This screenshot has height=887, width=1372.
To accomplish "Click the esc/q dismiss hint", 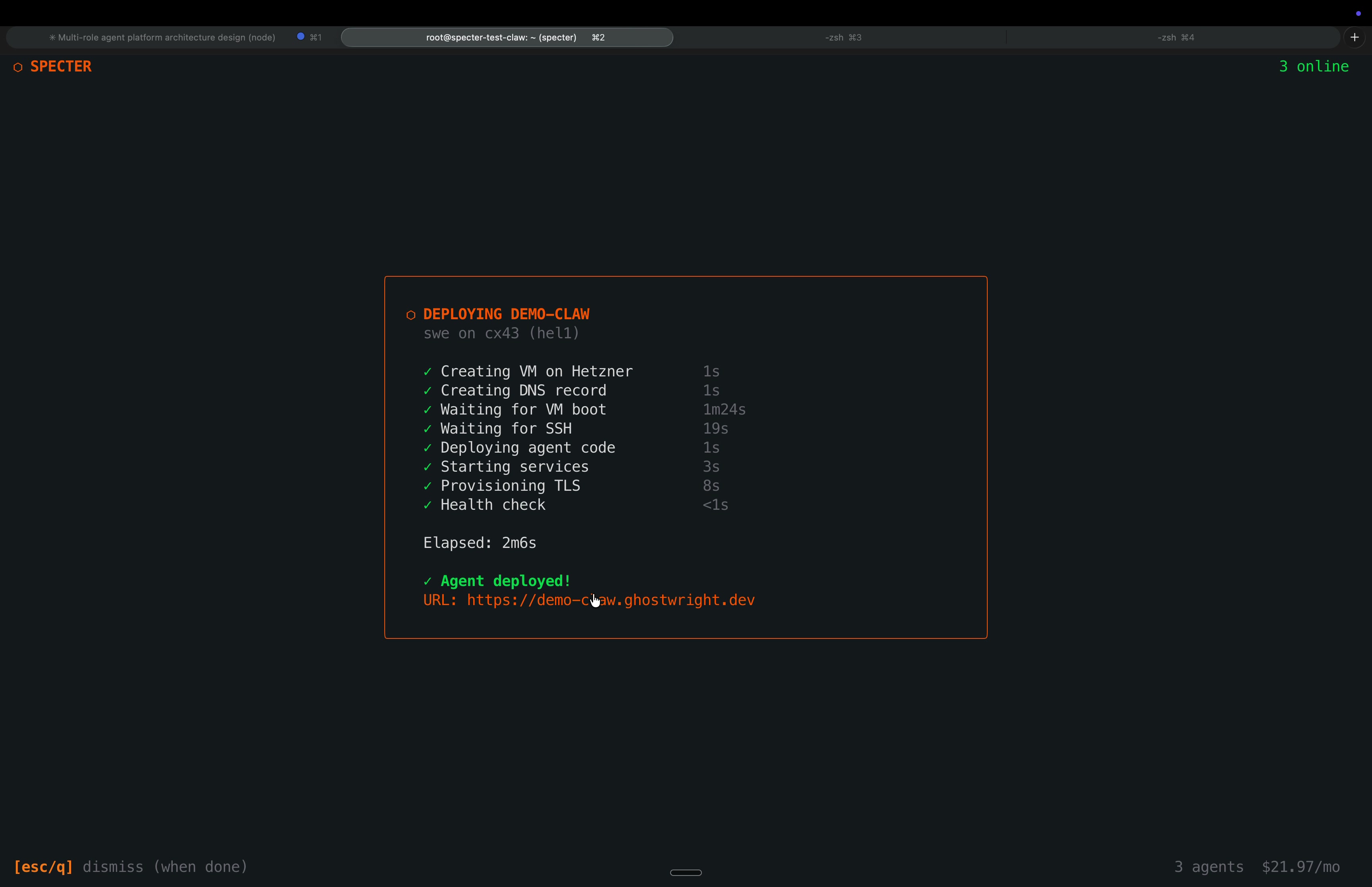I will [44, 867].
